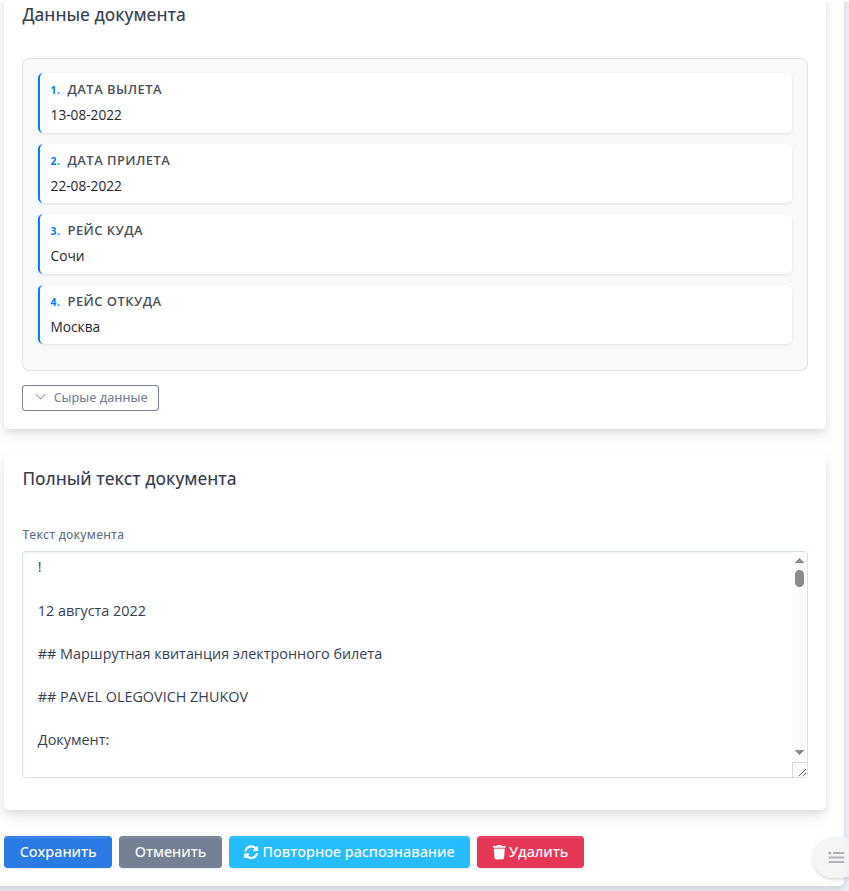This screenshot has height=891, width=849.
Task: Click the Текст документа field label
Action: [x=73, y=534]
